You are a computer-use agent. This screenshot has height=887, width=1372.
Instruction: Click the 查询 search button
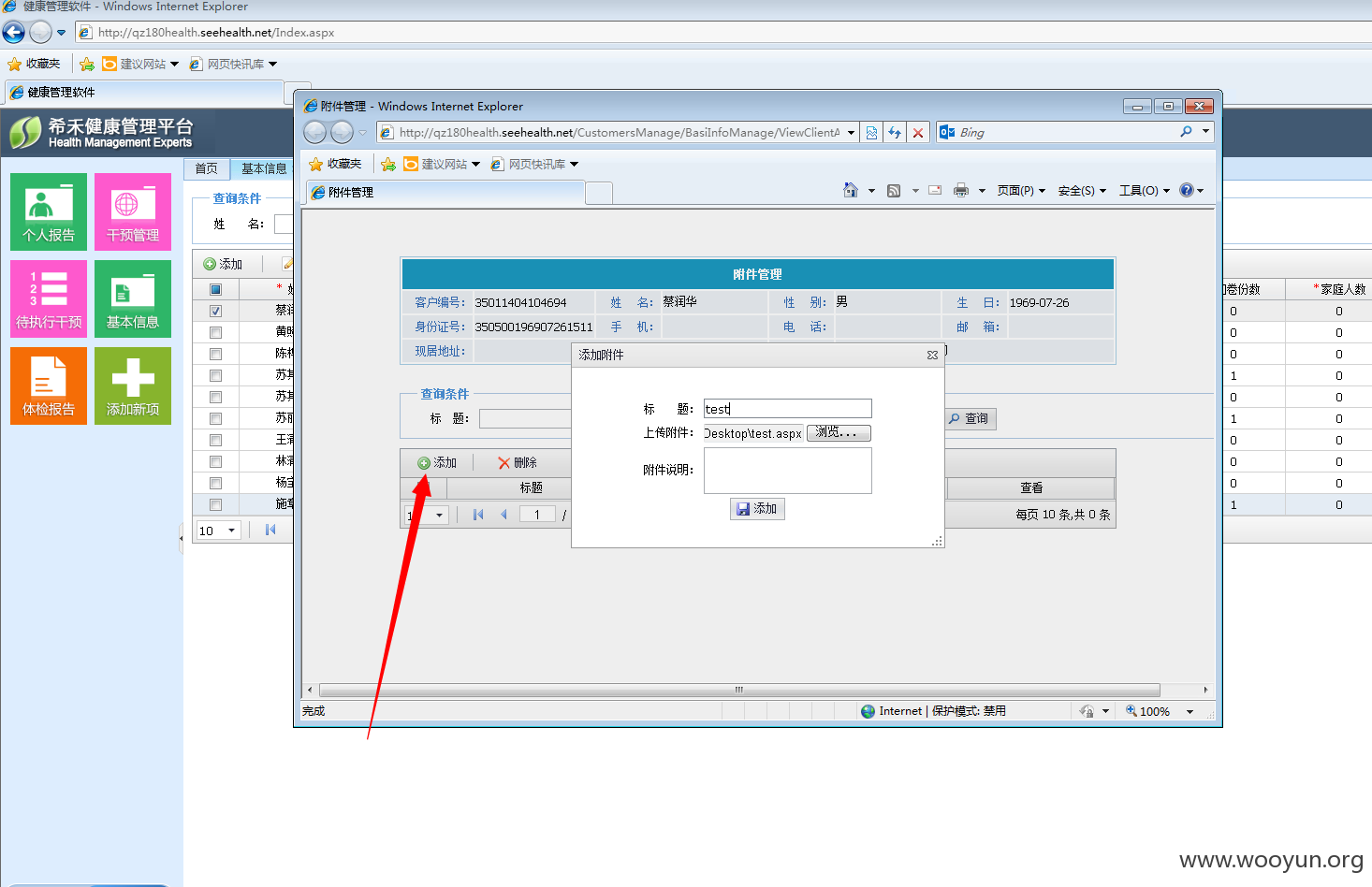click(969, 418)
